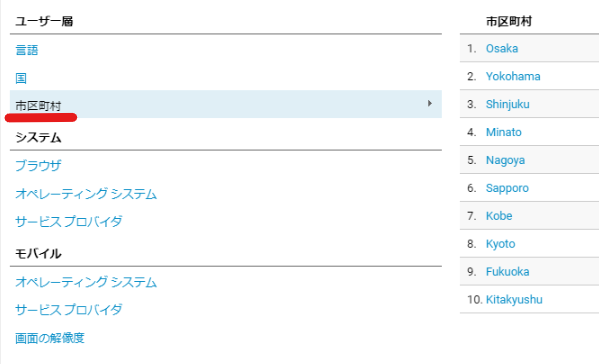
Task: Open the Kyoto entry
Action: pyautogui.click(x=500, y=244)
